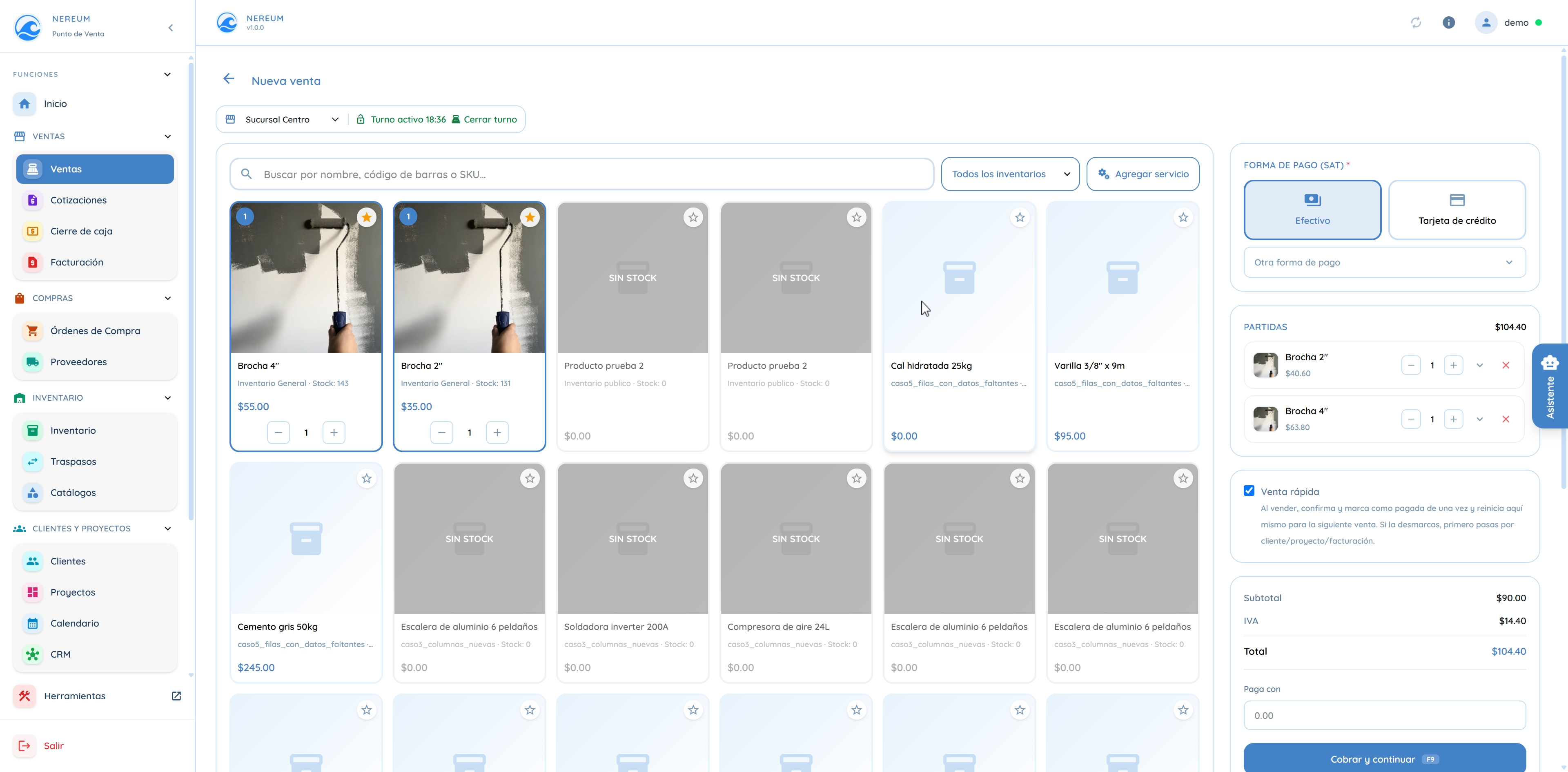Click Cerrar turno link
This screenshot has height=772, width=1568.
(x=485, y=119)
